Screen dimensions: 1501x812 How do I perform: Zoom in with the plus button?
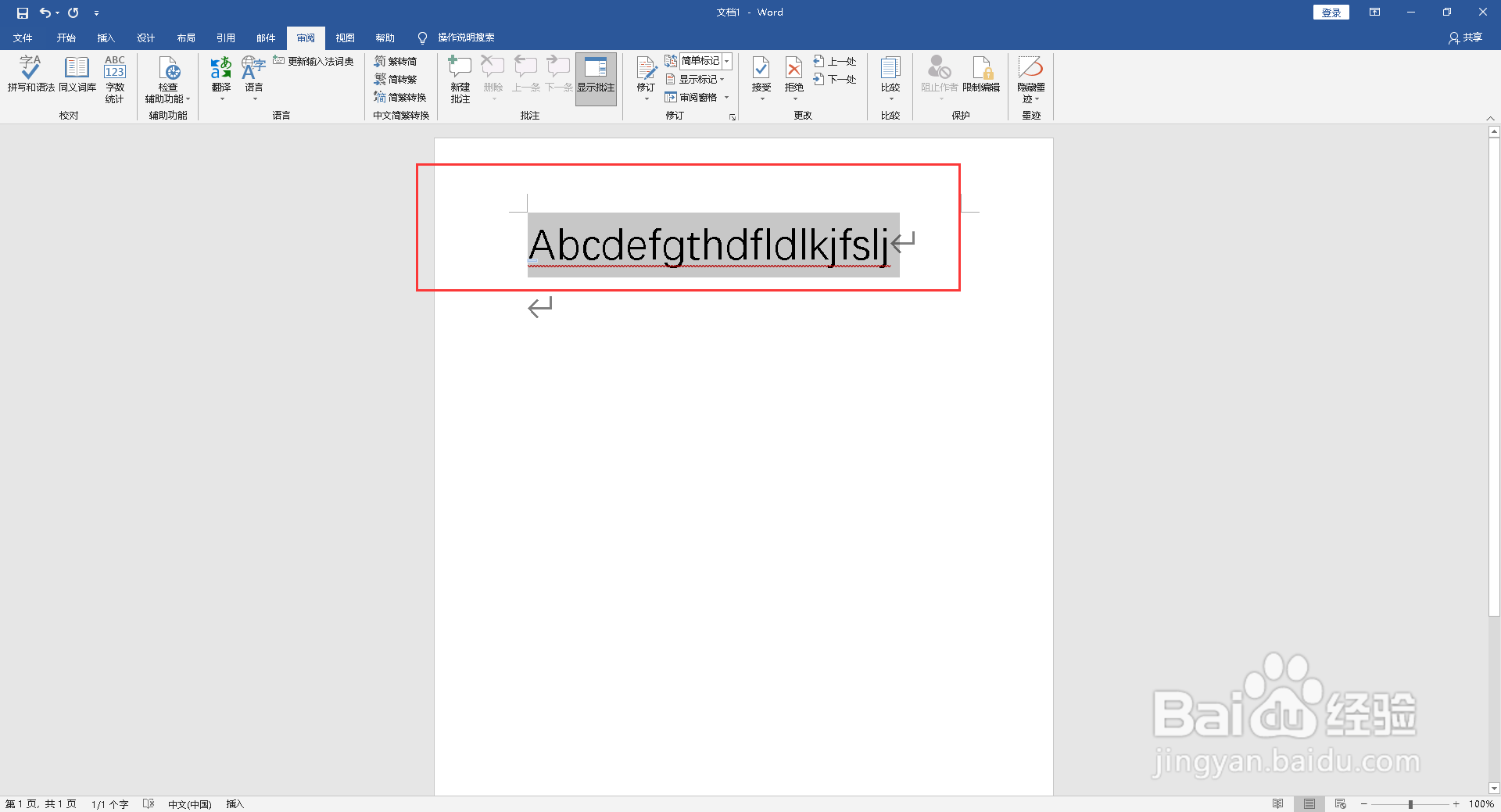click(x=1456, y=804)
